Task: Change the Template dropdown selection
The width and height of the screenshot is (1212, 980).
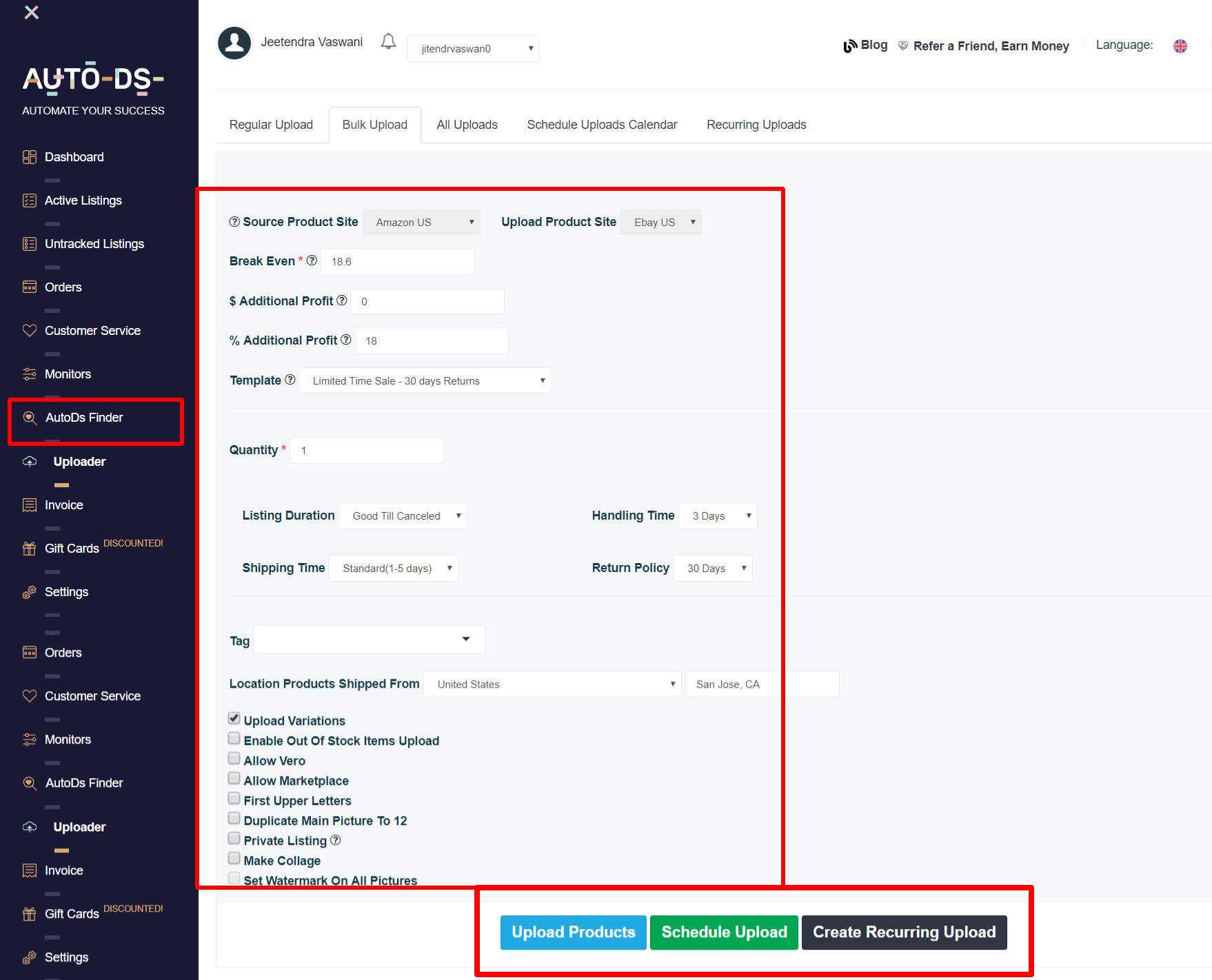Action: [425, 380]
